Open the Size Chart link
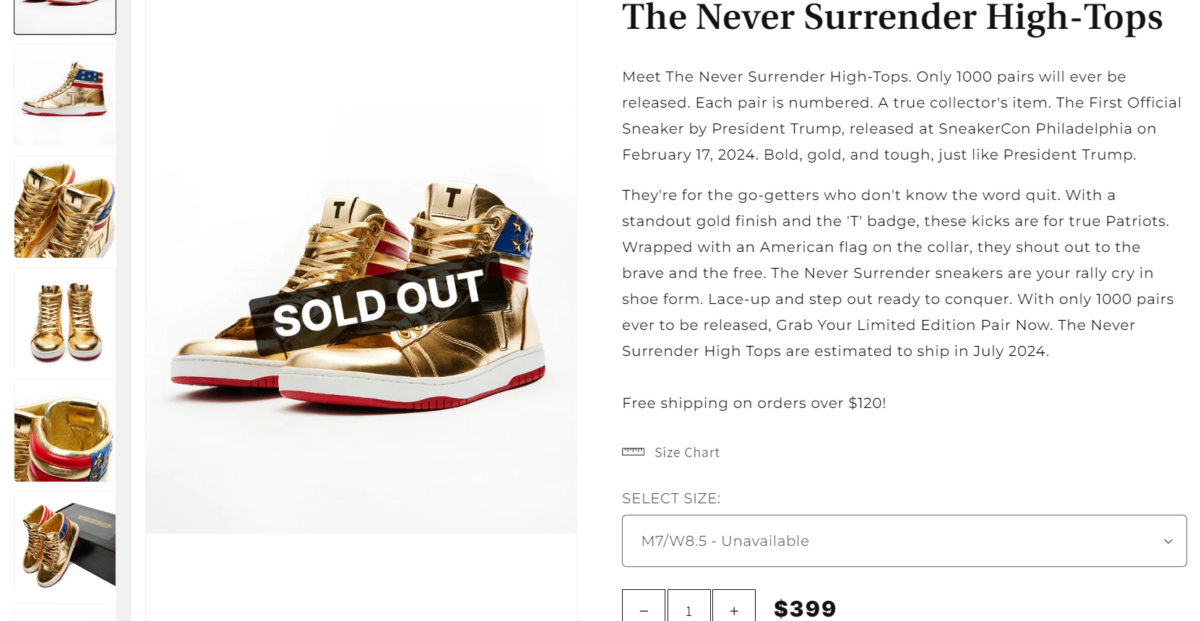 (687, 453)
